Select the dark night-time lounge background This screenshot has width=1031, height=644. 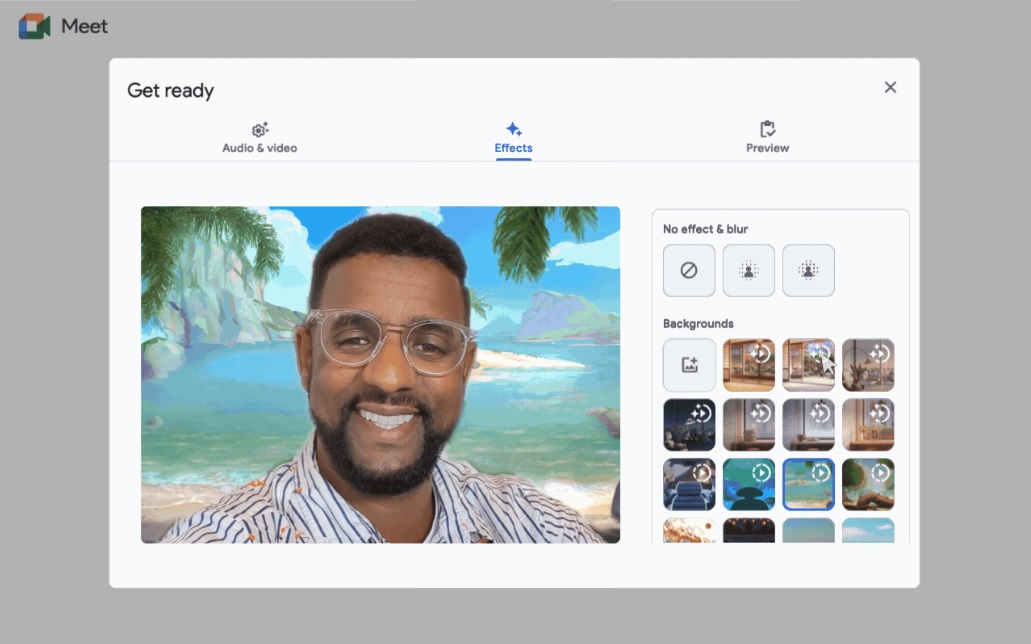(689, 425)
